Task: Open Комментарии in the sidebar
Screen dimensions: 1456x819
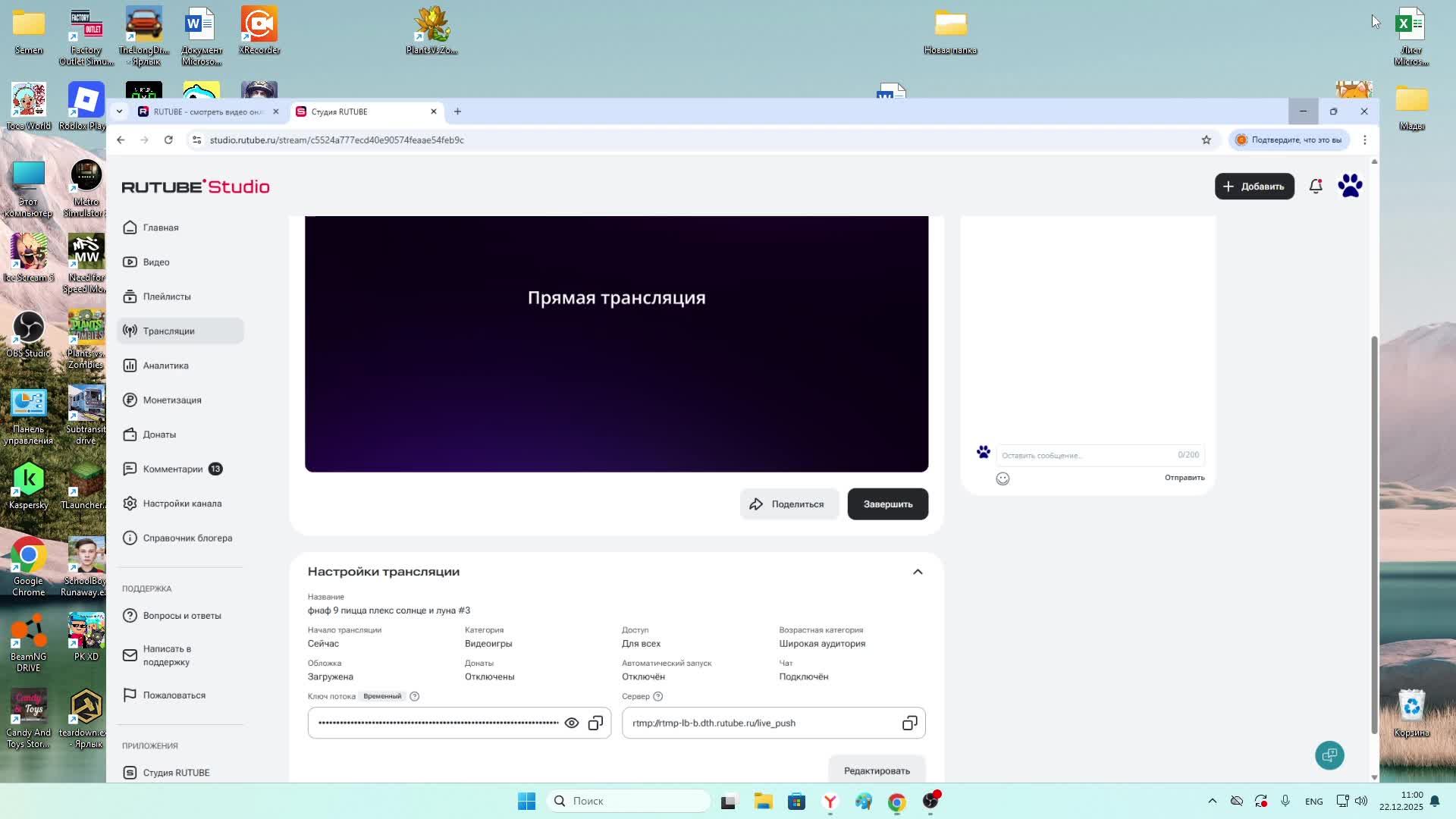Action: click(172, 469)
